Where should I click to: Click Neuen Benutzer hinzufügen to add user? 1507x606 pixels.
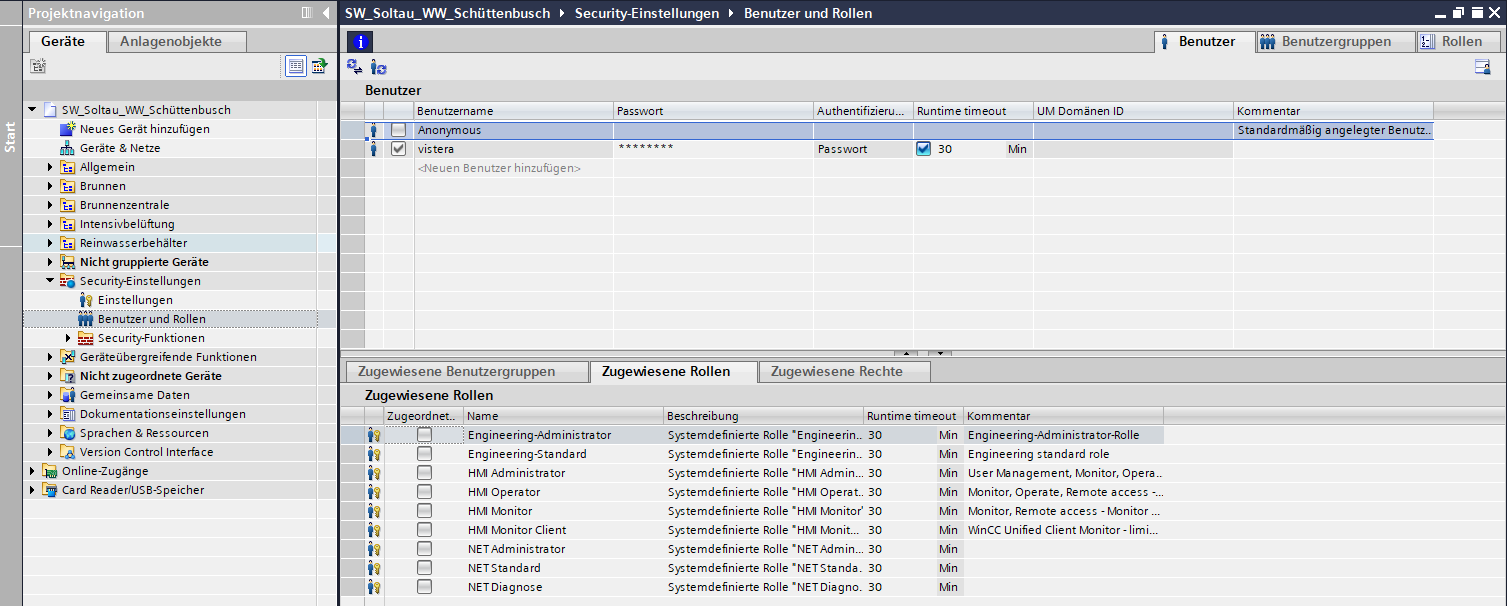tap(499, 168)
